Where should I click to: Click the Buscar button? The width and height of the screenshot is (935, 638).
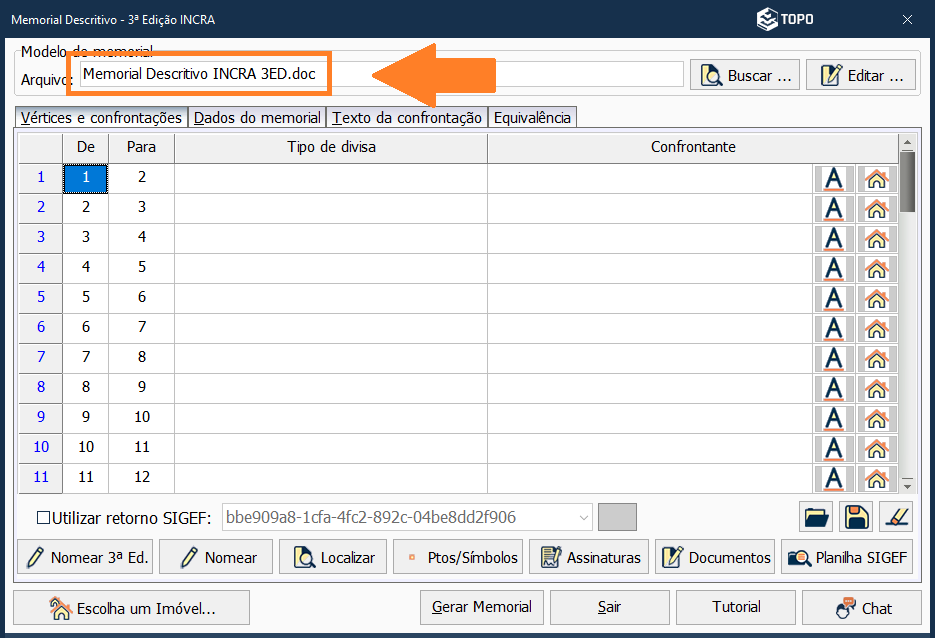745,75
